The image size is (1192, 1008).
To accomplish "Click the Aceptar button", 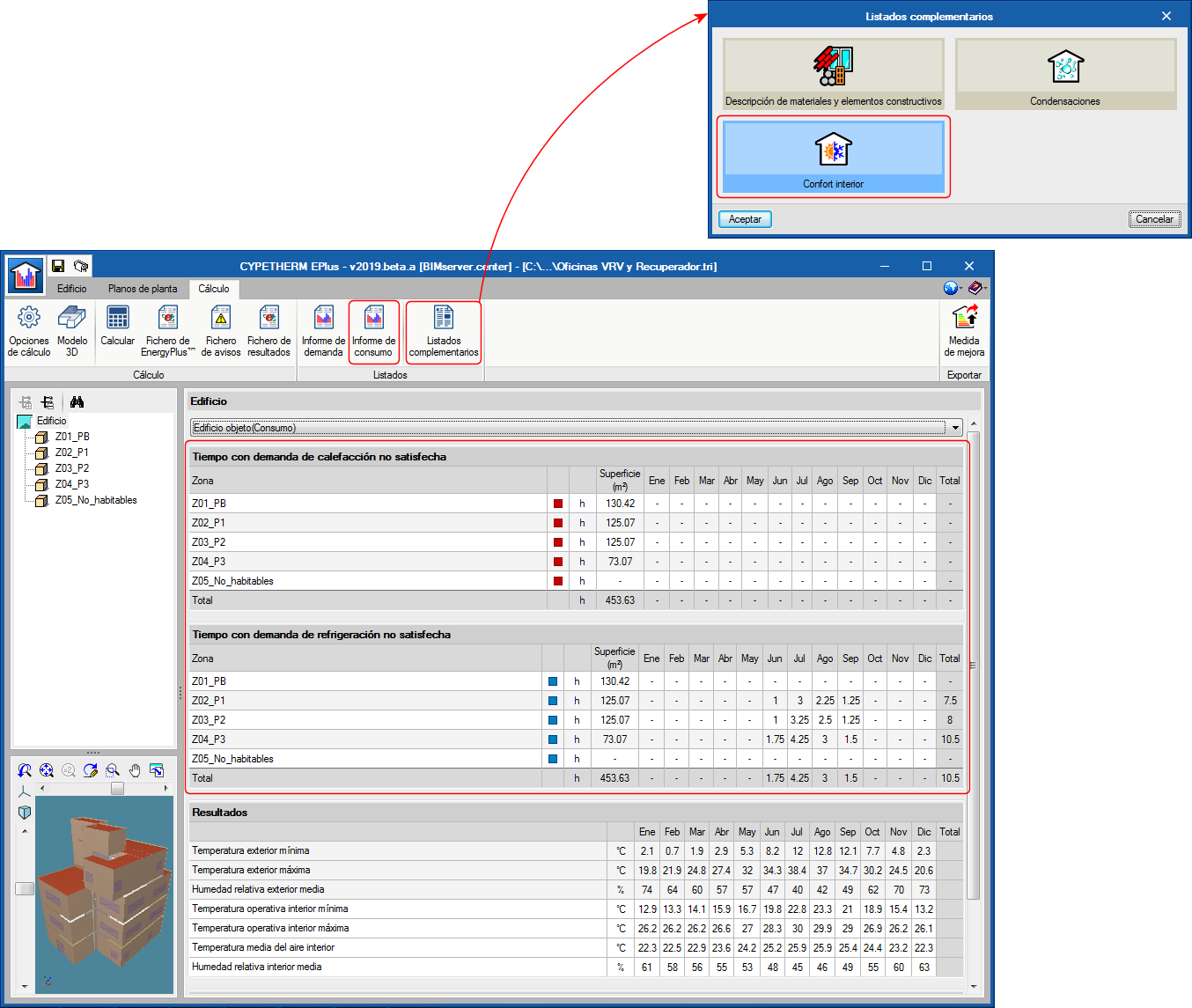I will (745, 219).
